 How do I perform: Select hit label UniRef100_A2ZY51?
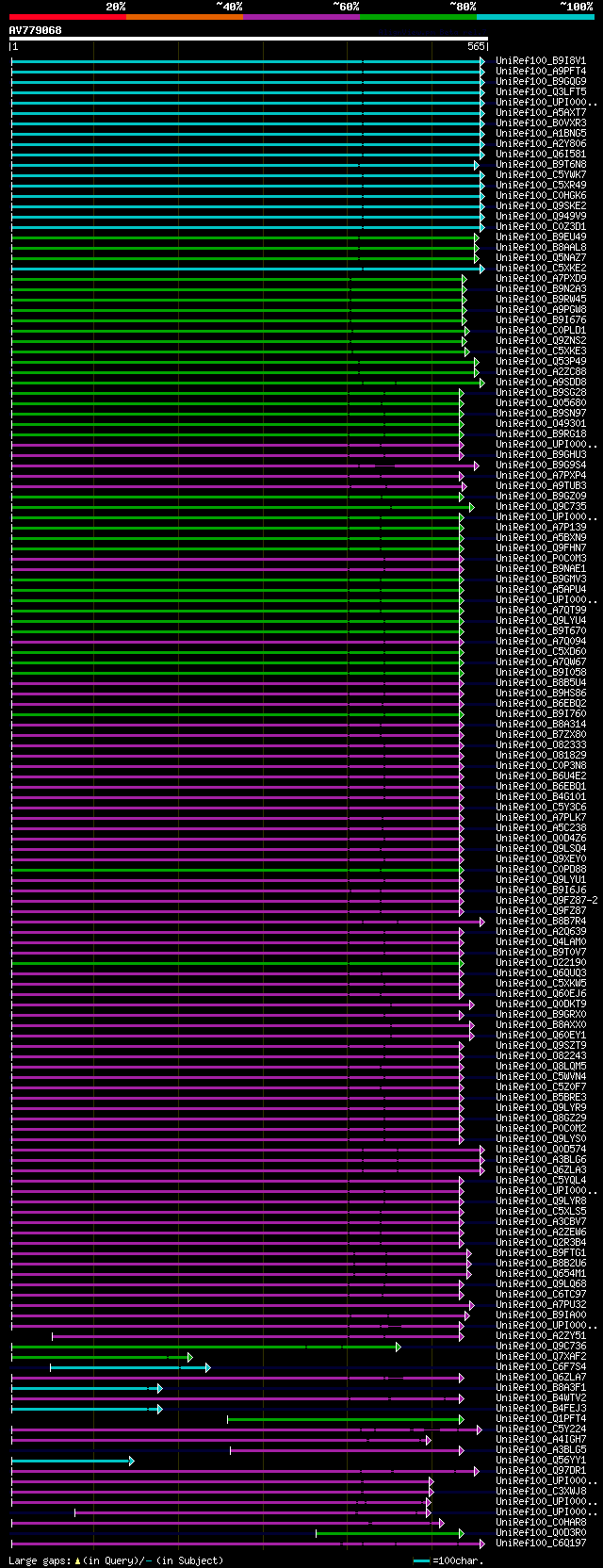[541, 1336]
